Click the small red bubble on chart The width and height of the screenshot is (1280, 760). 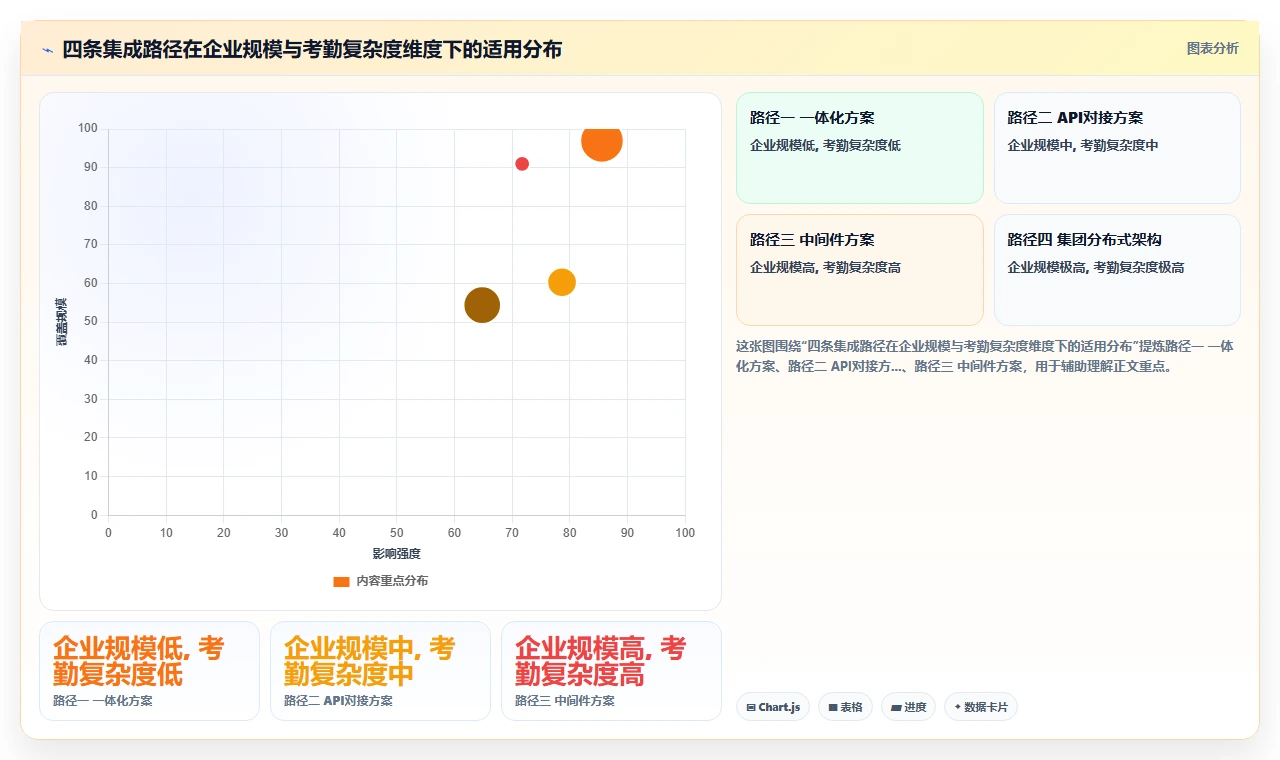pos(522,164)
